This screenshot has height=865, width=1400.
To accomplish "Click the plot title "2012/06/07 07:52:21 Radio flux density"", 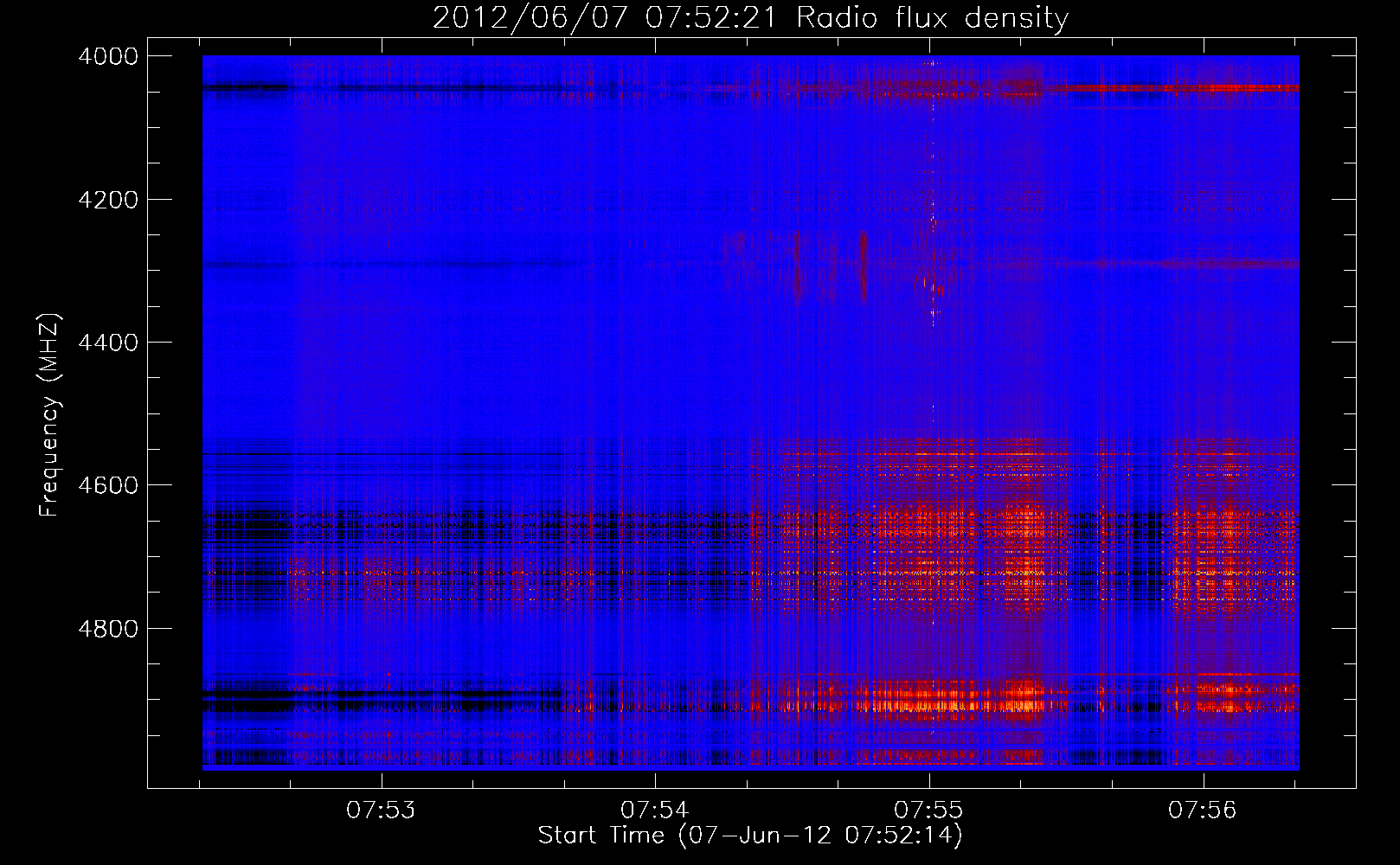I will tap(750, 18).
